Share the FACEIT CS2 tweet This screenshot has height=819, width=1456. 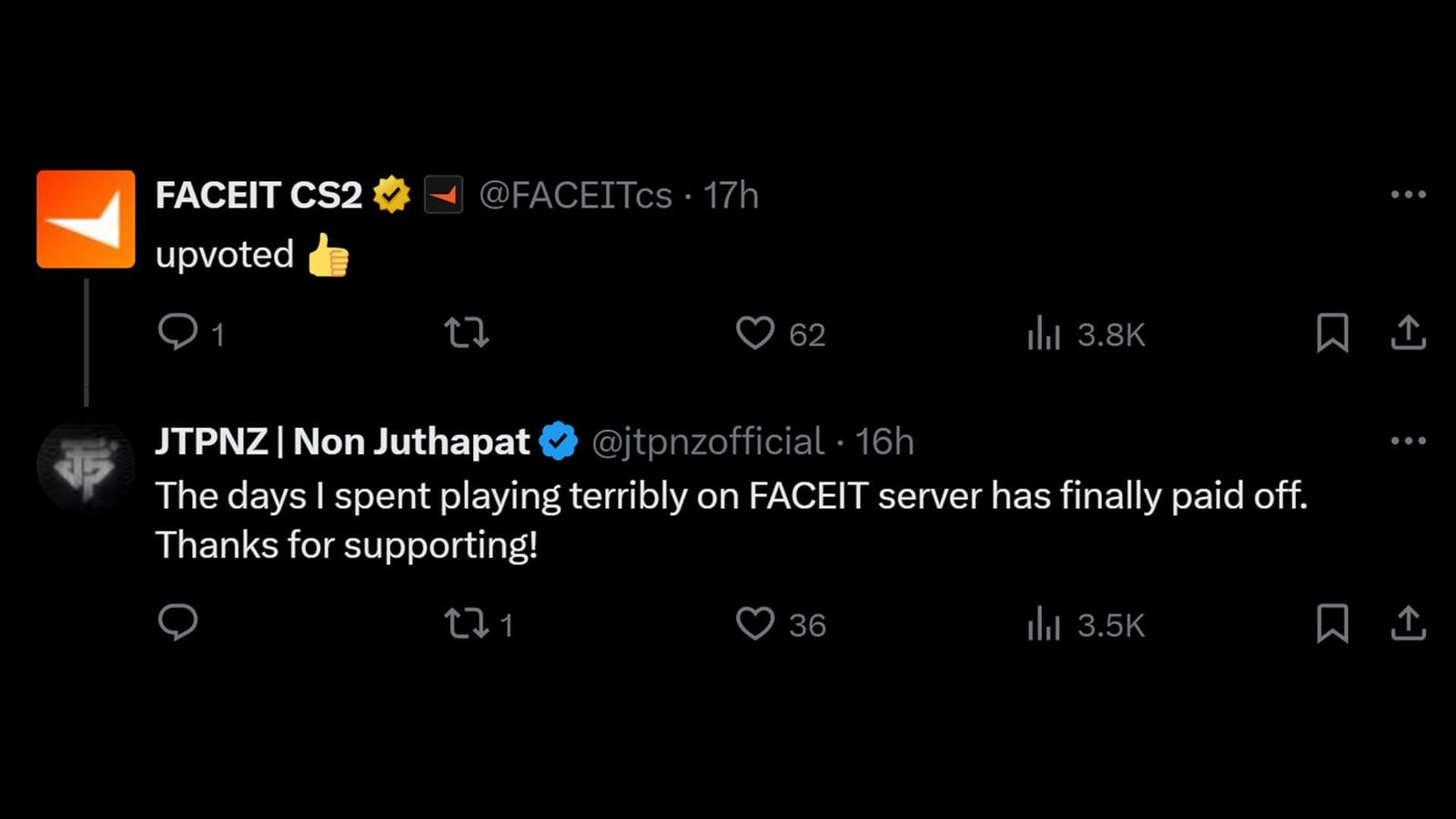(1408, 333)
